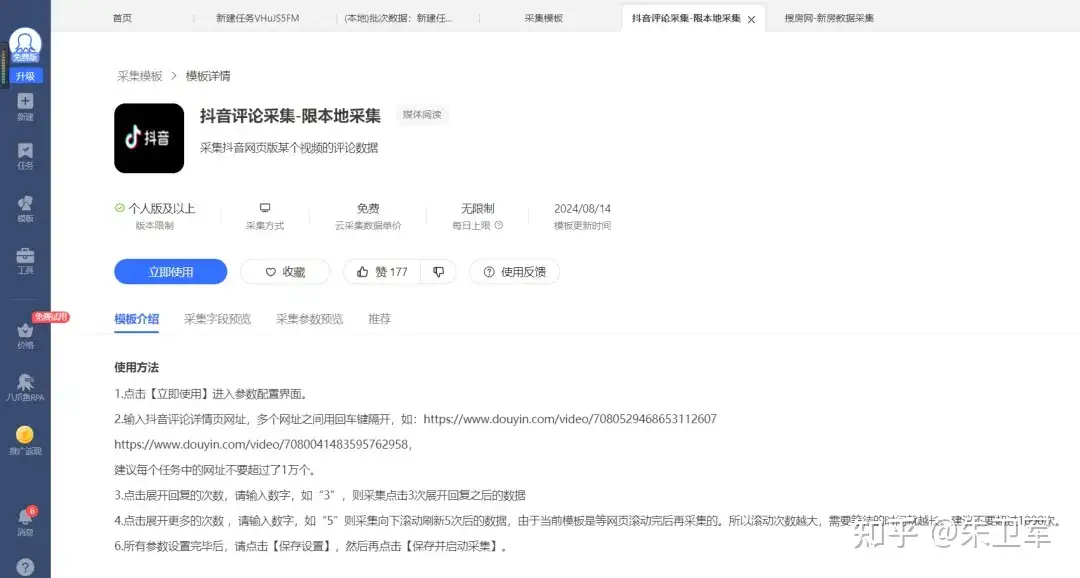Switch to the 采集模板 top tab
The height and width of the screenshot is (578, 1080).
pyautogui.click(x=543, y=18)
